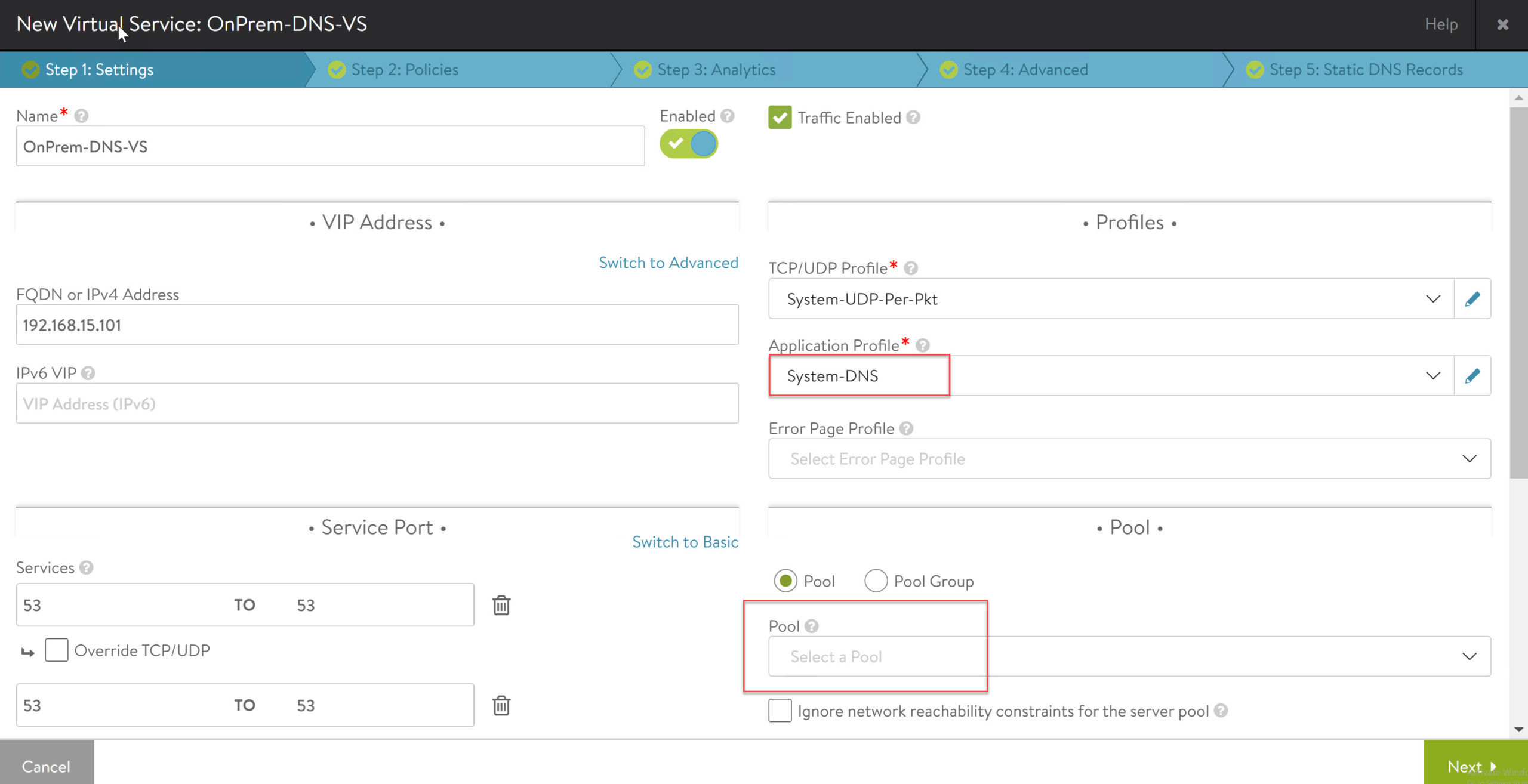Show help tooltip for Services
Image resolution: width=1528 pixels, height=784 pixels.
point(87,567)
